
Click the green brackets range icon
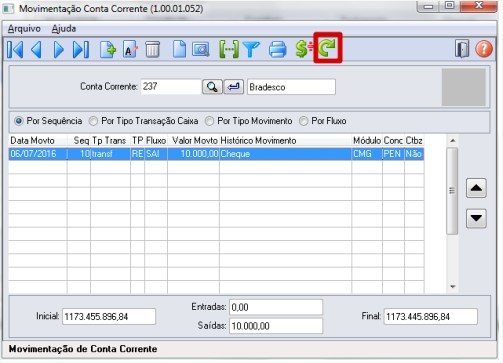tap(229, 50)
